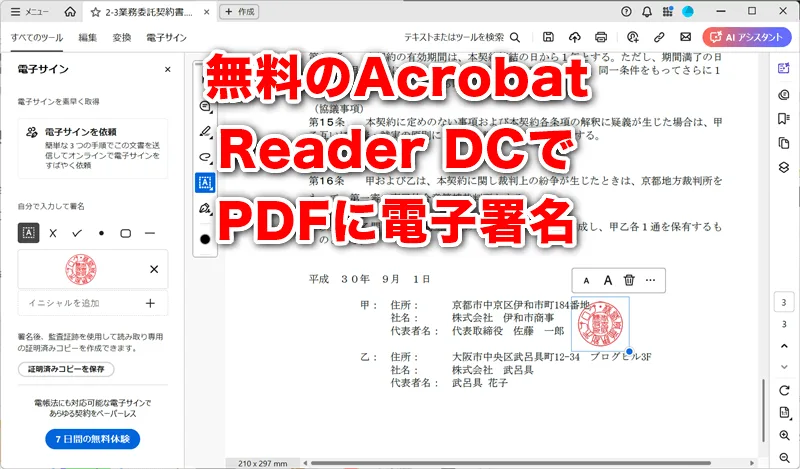The image size is (800, 469).
Task: Click the vertical scrollbar thumb
Action: (x=763, y=410)
